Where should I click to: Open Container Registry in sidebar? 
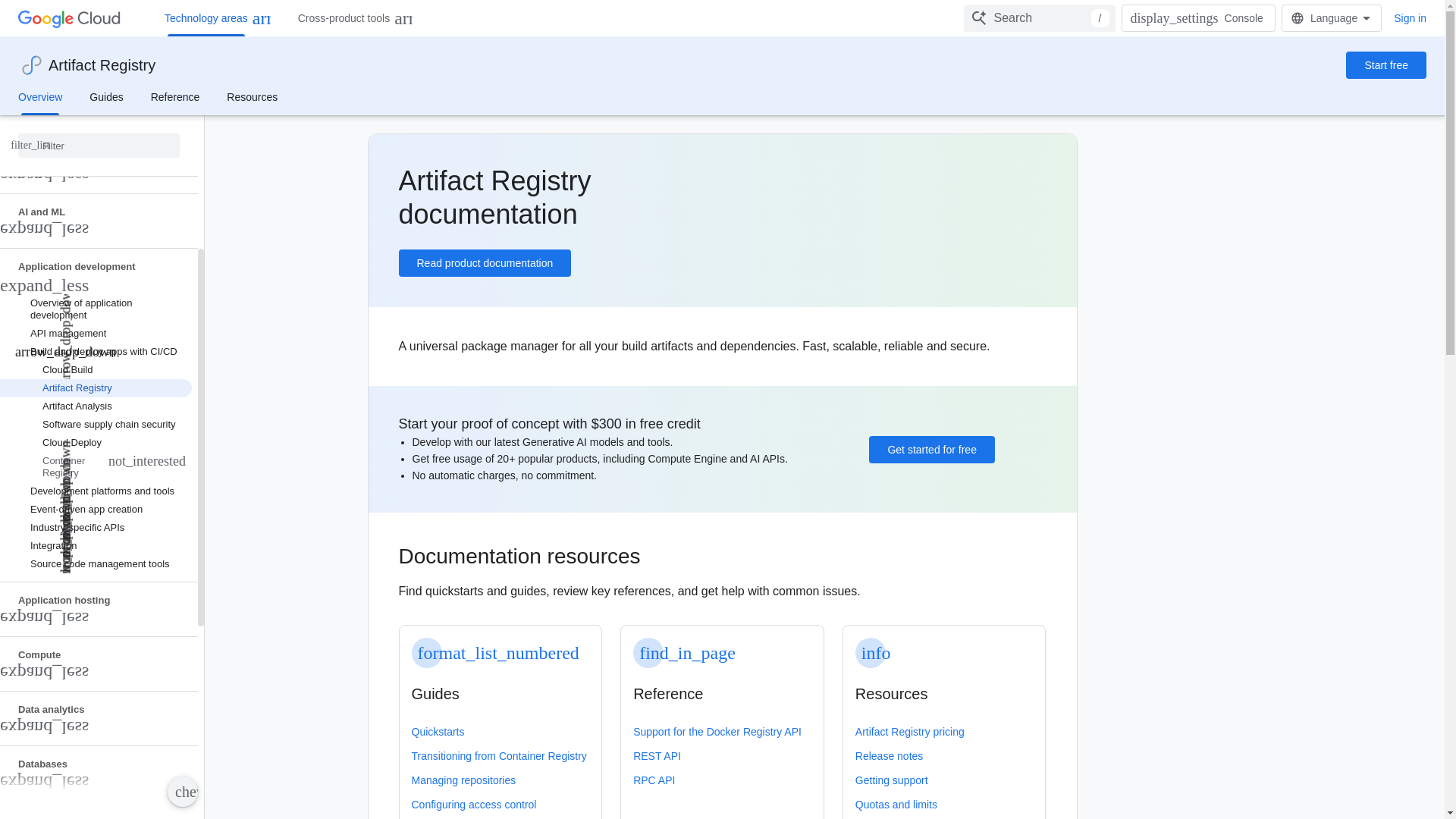click(x=64, y=467)
